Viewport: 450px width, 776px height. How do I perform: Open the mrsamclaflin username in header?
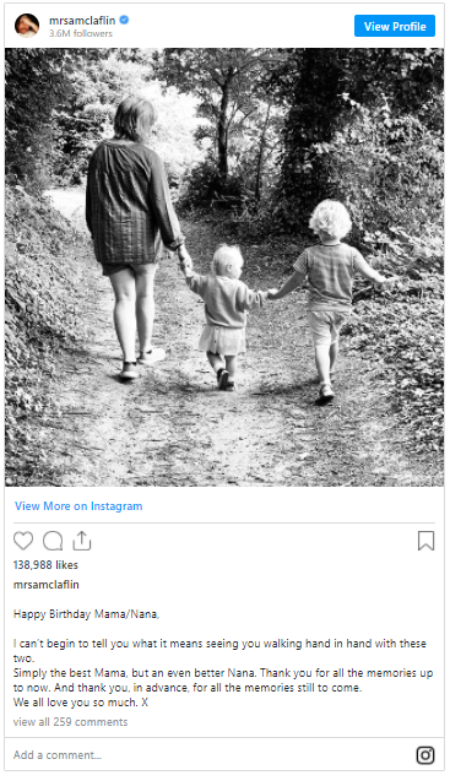pyautogui.click(x=82, y=20)
